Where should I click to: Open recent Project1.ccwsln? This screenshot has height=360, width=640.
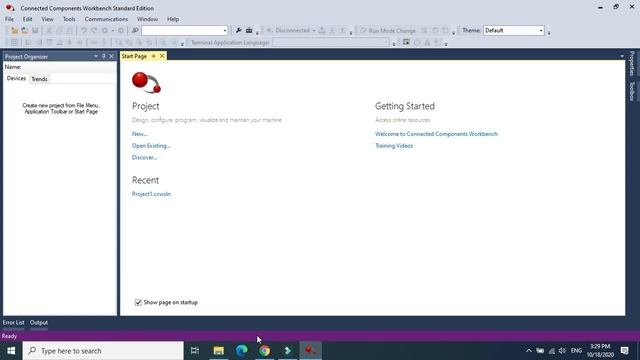click(x=151, y=194)
